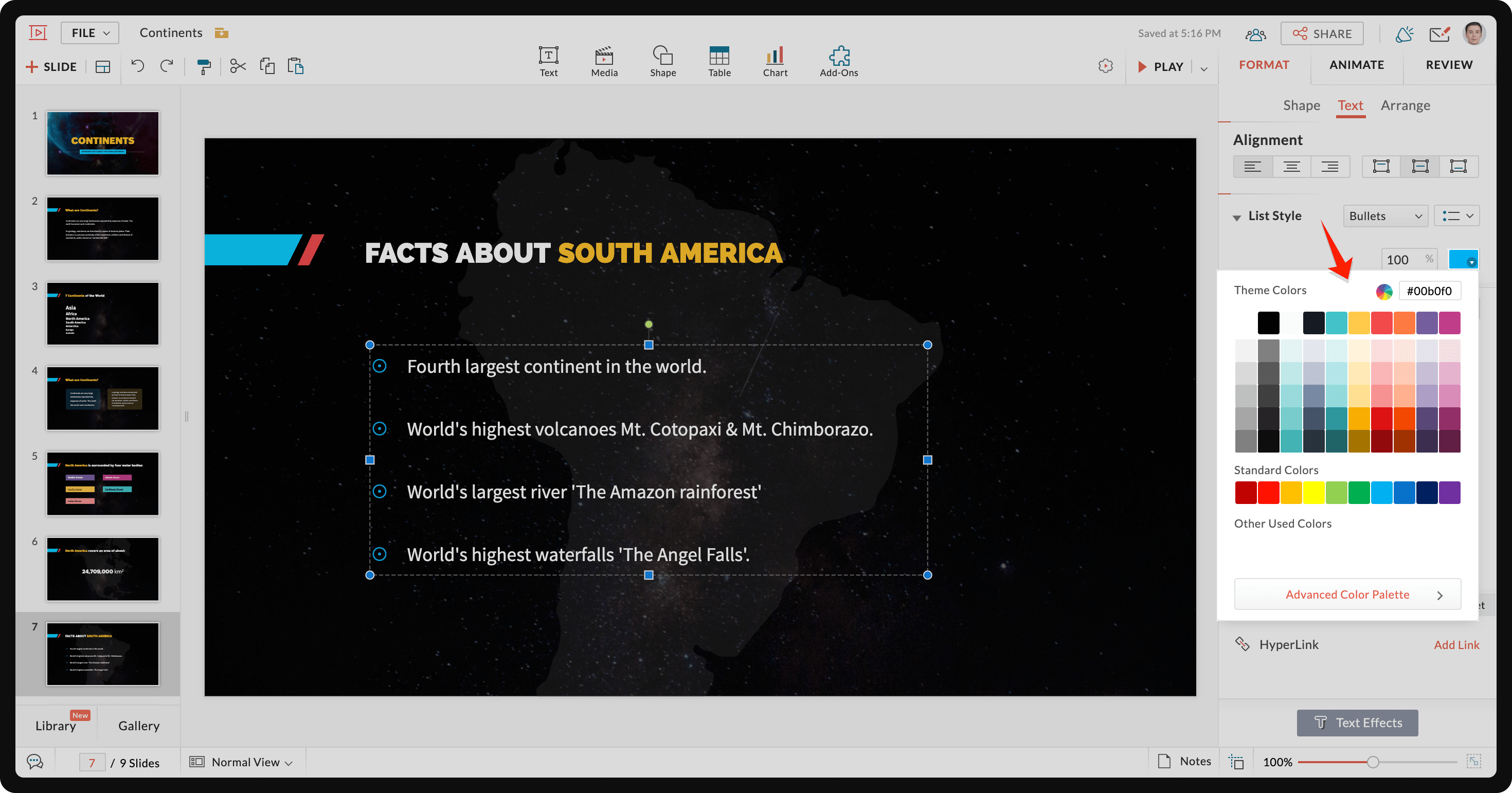Viewport: 1512px width, 793px height.
Task: Open the Advanced Color Palette
Action: click(1347, 594)
